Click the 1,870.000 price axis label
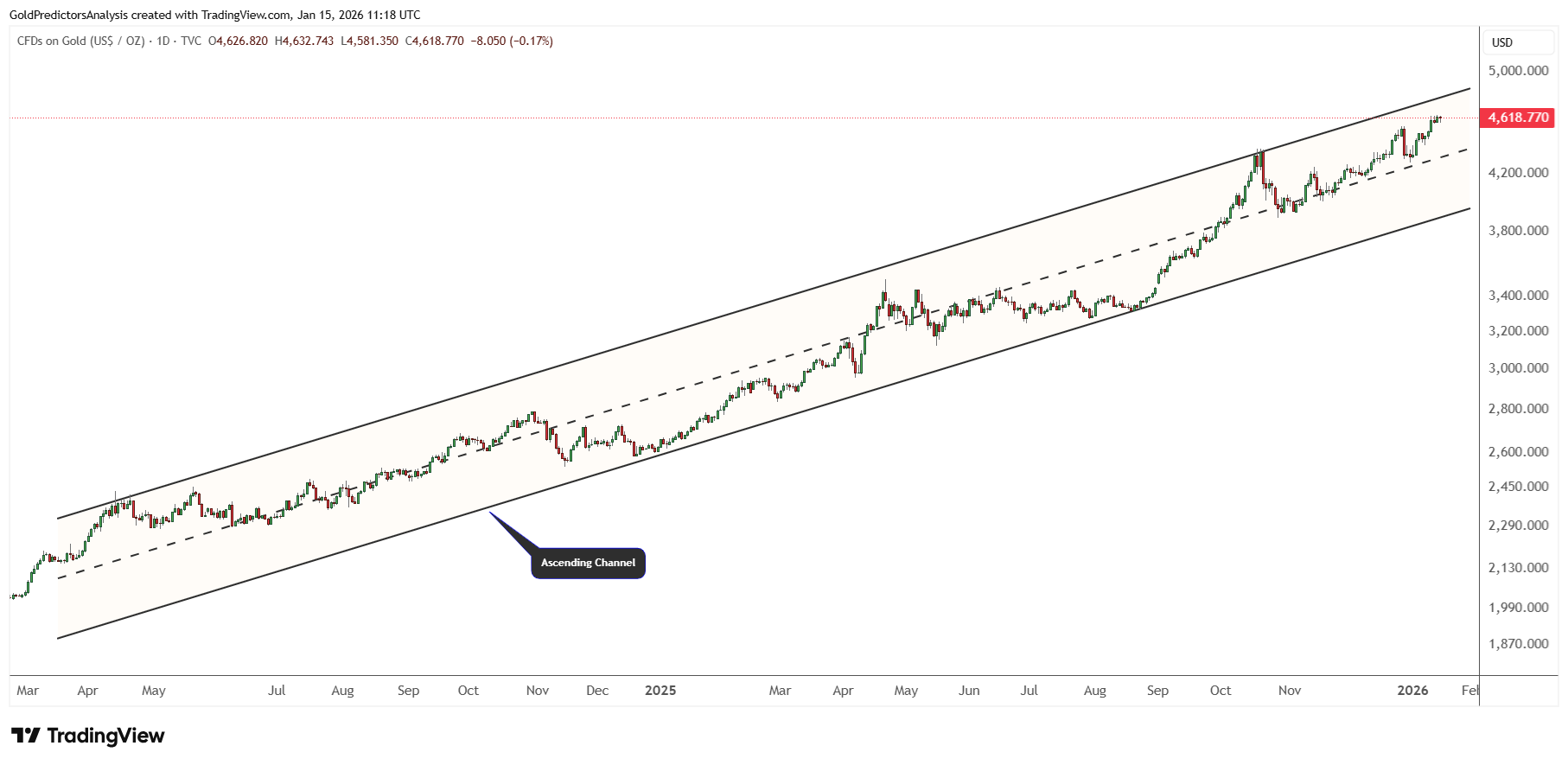 pos(1517,643)
